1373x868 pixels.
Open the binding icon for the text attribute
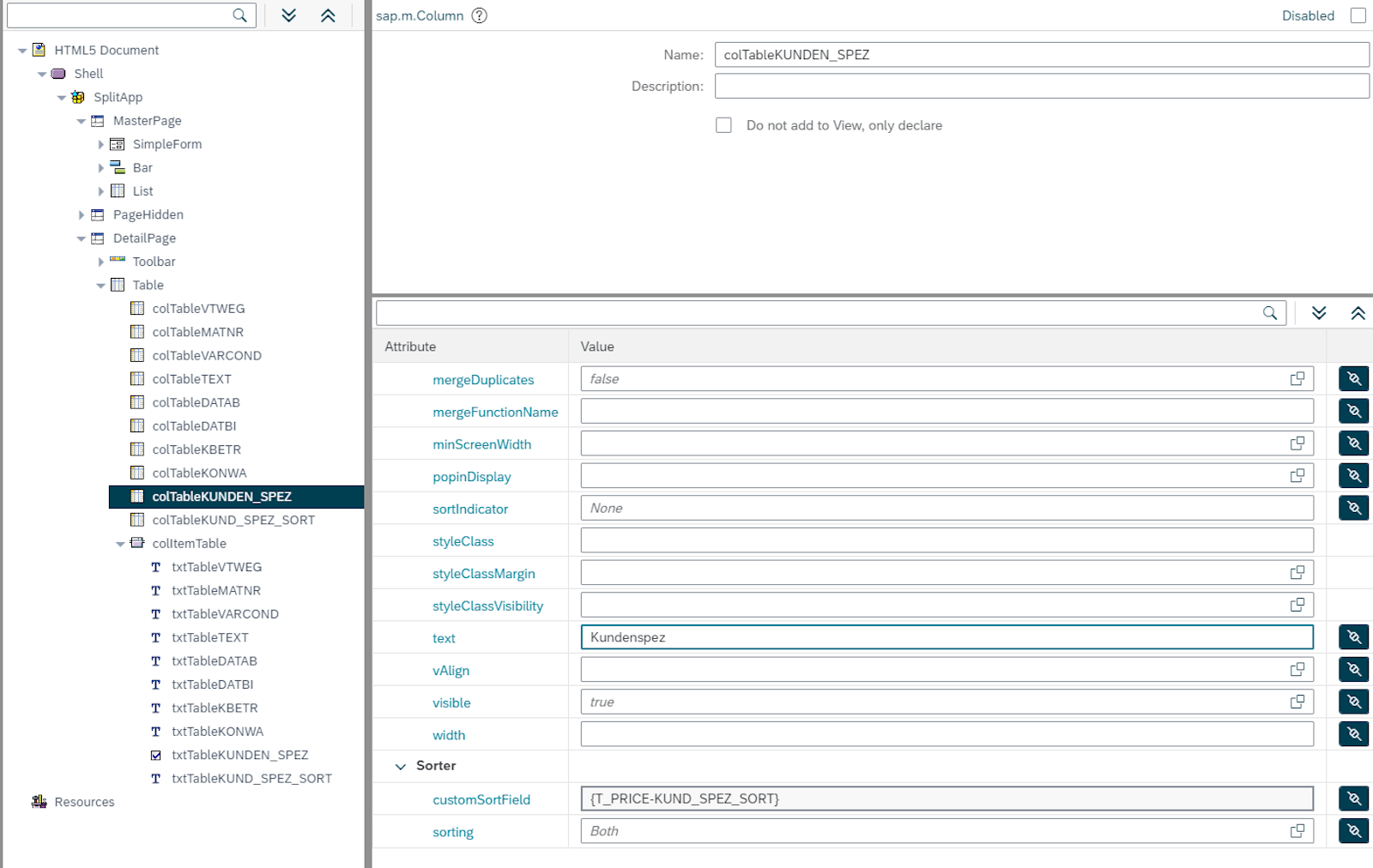[x=1353, y=636]
